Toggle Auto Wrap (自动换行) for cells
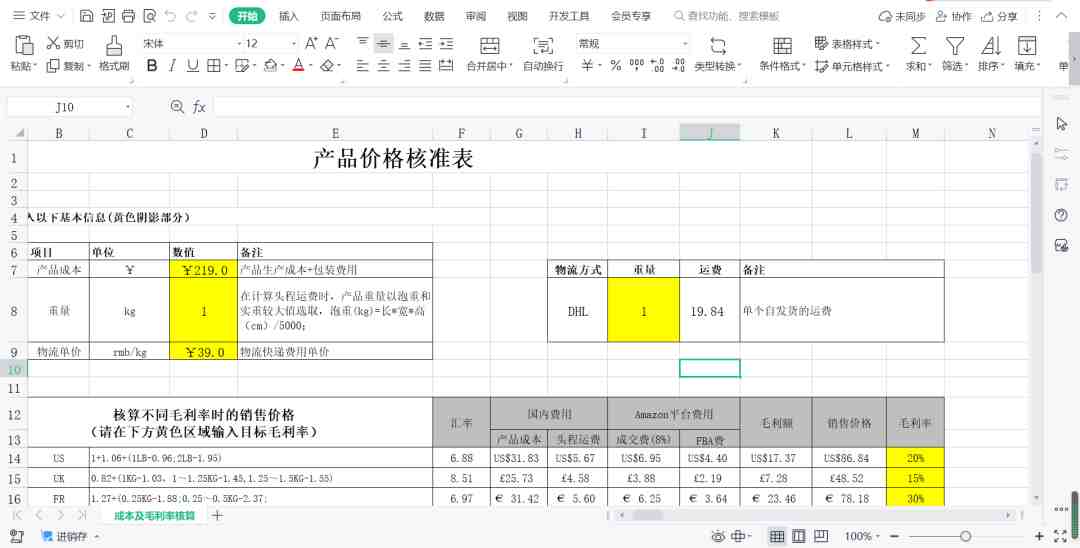1080x548 pixels. (543, 45)
